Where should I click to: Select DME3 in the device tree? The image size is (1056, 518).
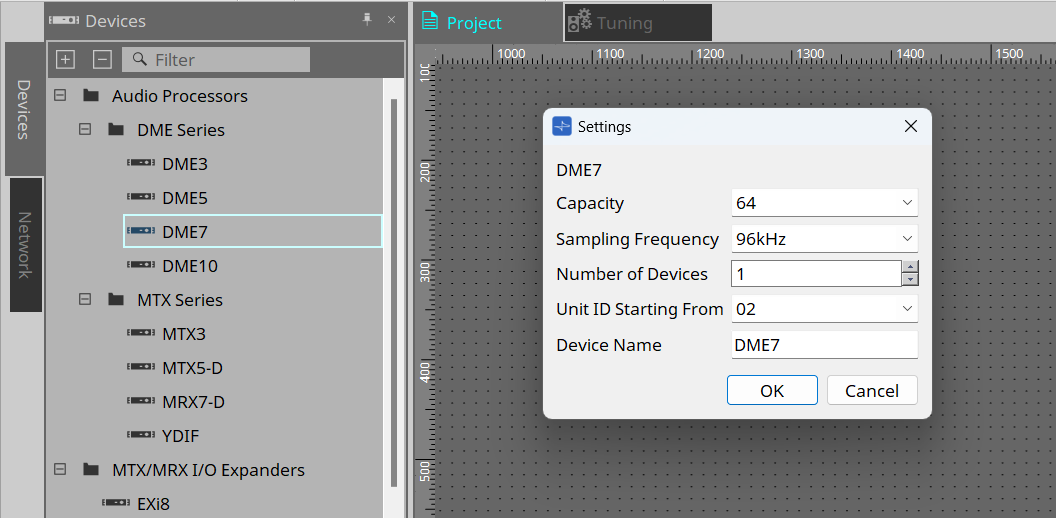point(185,164)
